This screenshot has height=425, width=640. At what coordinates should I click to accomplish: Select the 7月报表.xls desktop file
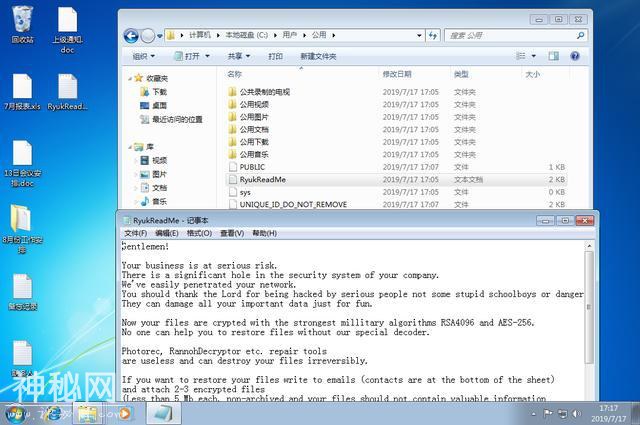click(x=22, y=92)
